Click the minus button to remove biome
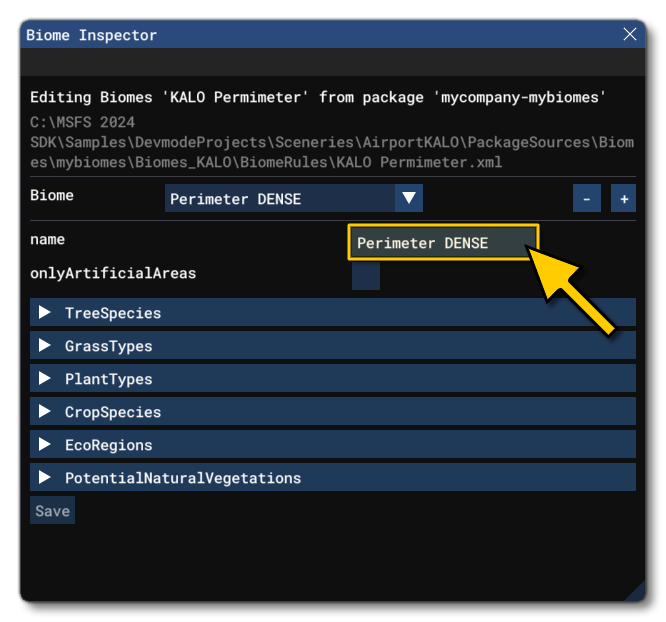 [587, 199]
